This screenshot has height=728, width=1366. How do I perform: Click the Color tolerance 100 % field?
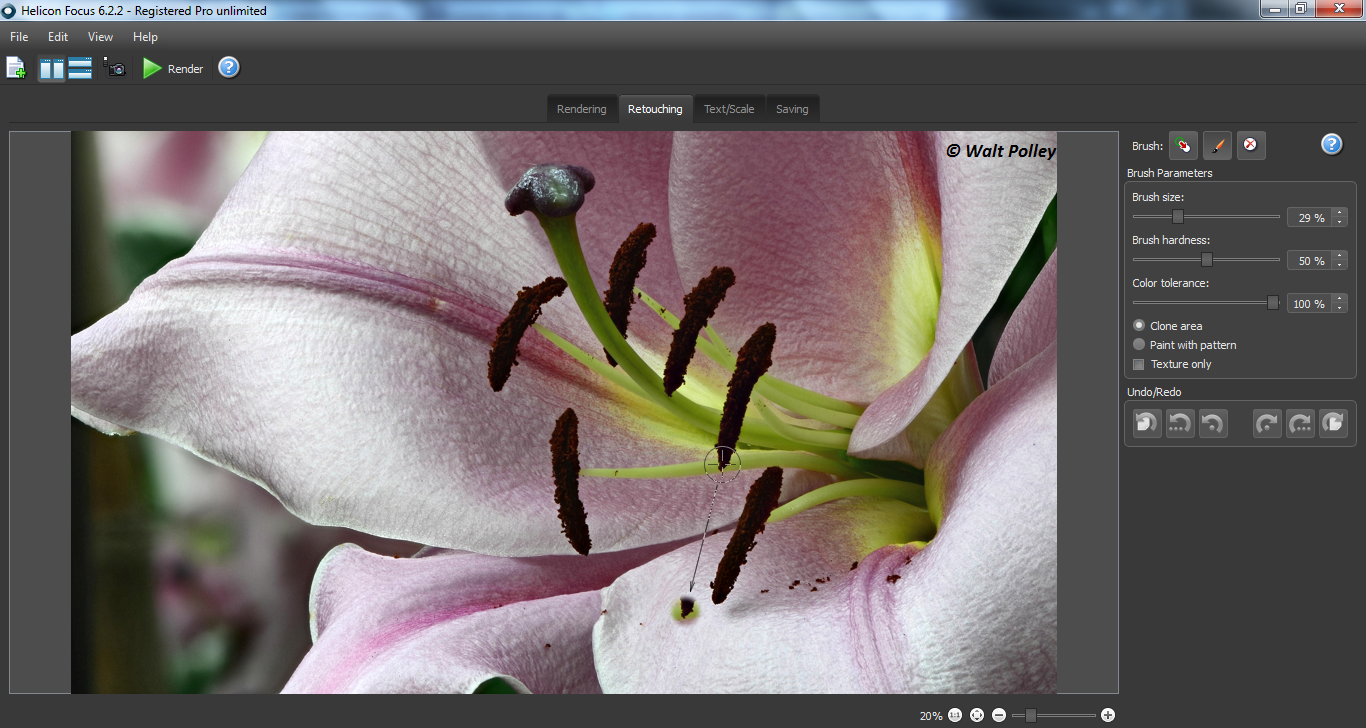[x=1310, y=303]
